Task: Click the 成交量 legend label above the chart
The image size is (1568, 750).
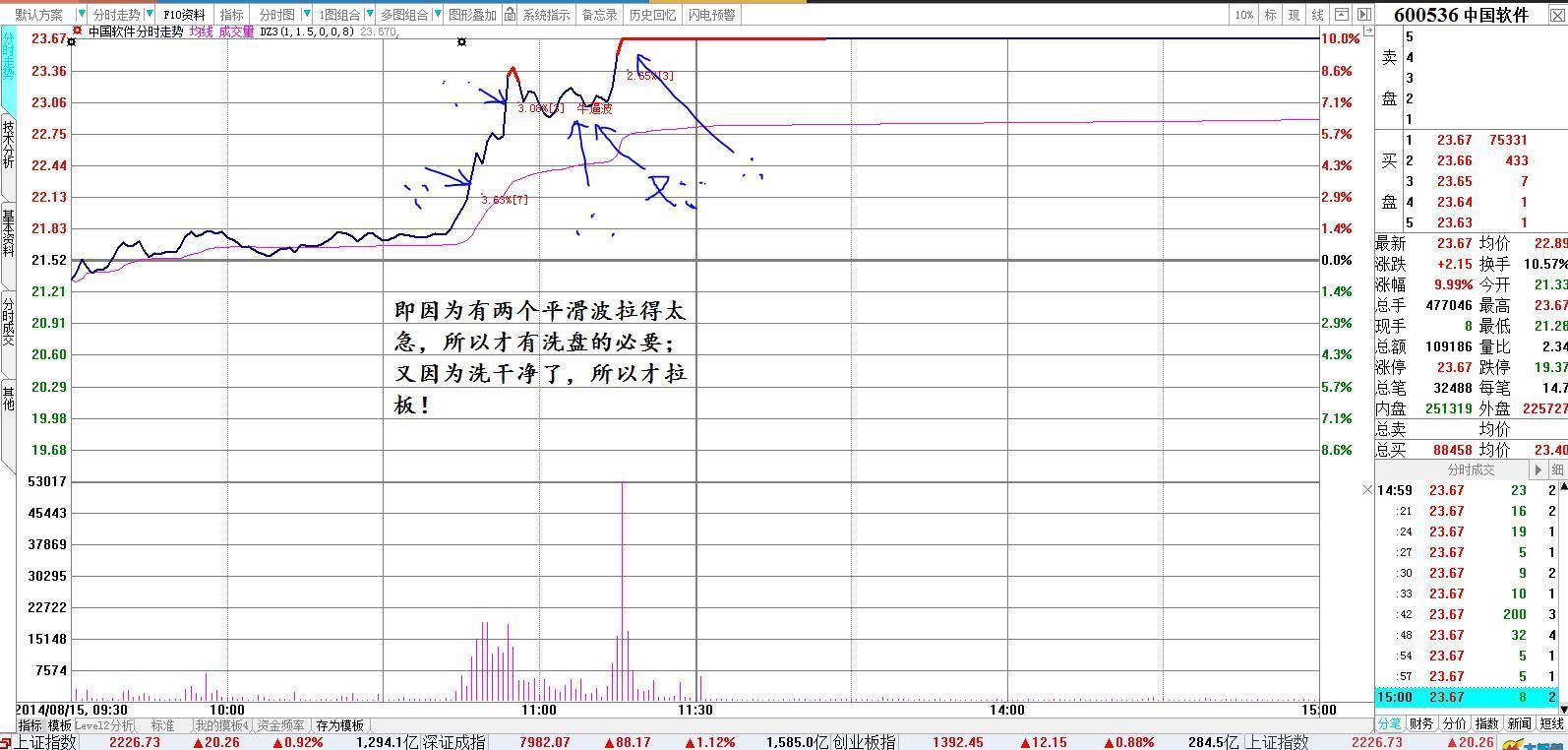Action: coord(236,31)
